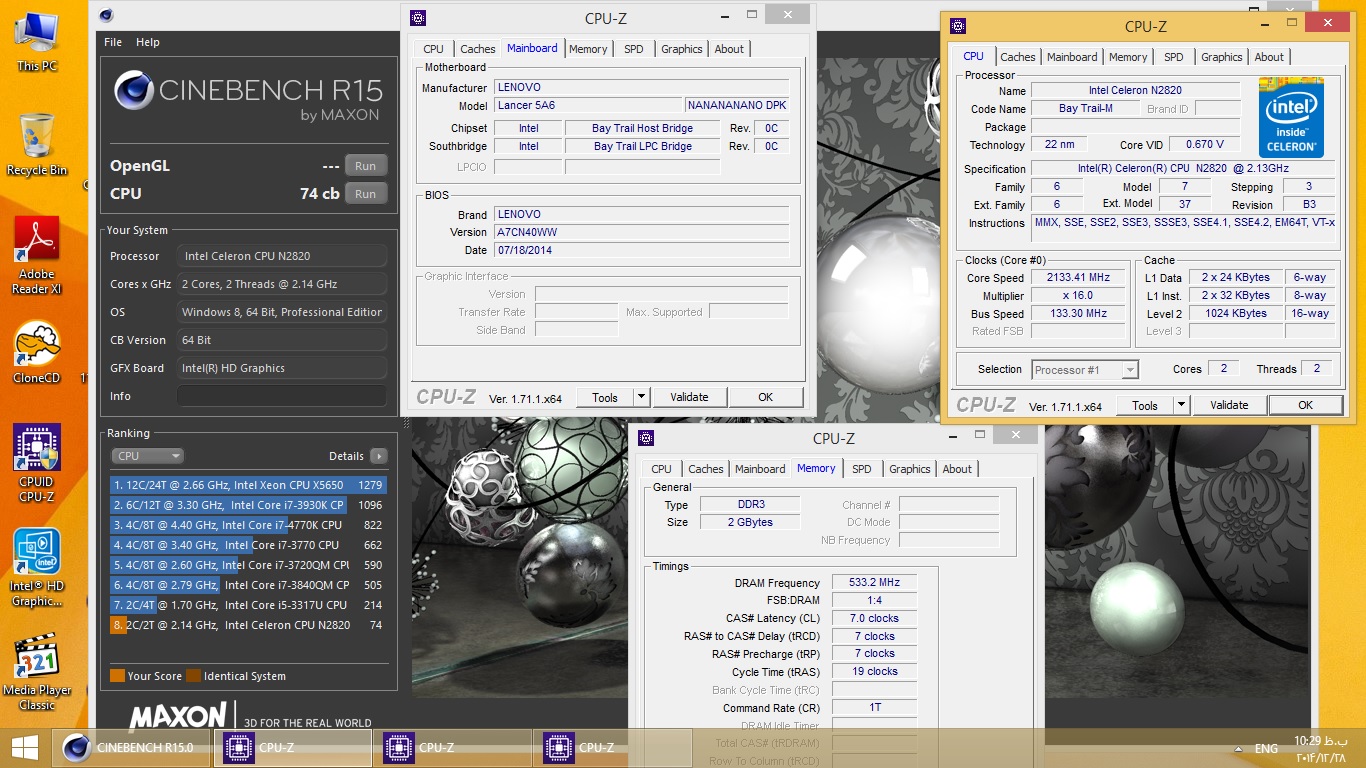Run the OpenGL benchmark

[x=366, y=166]
